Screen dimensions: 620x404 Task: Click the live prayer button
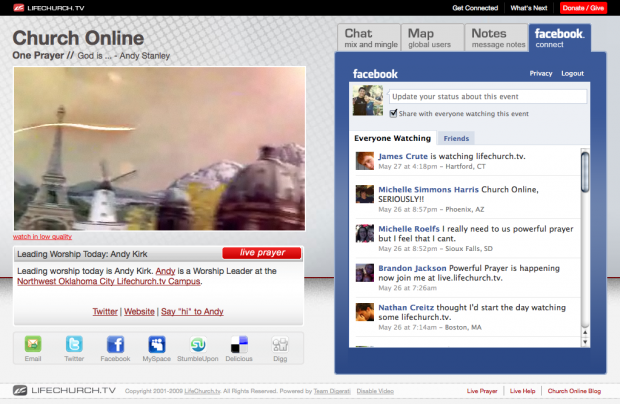tap(262, 253)
